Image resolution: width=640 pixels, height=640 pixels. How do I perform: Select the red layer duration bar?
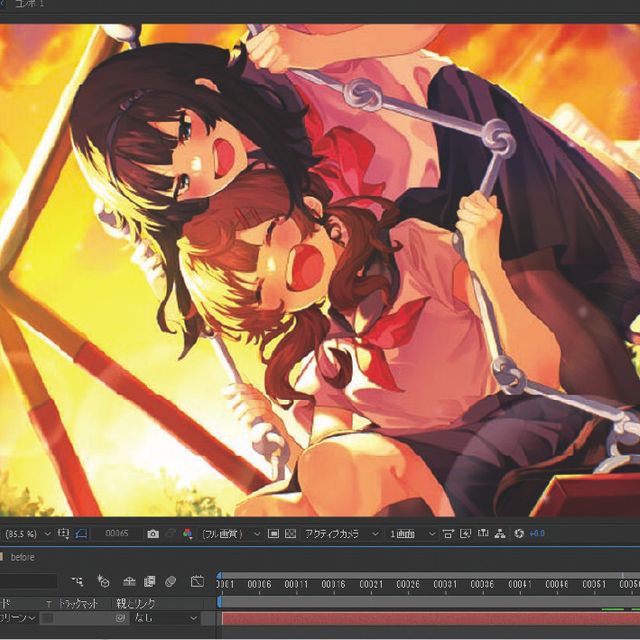click(x=431, y=619)
